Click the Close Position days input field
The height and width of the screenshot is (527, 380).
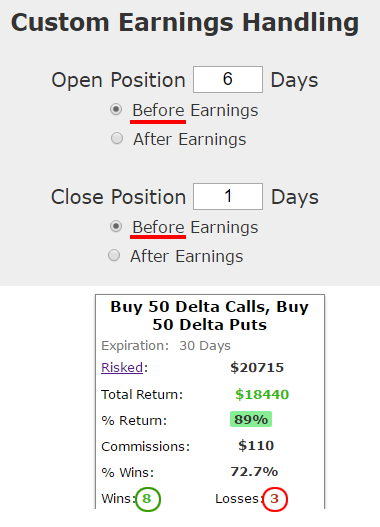228,196
